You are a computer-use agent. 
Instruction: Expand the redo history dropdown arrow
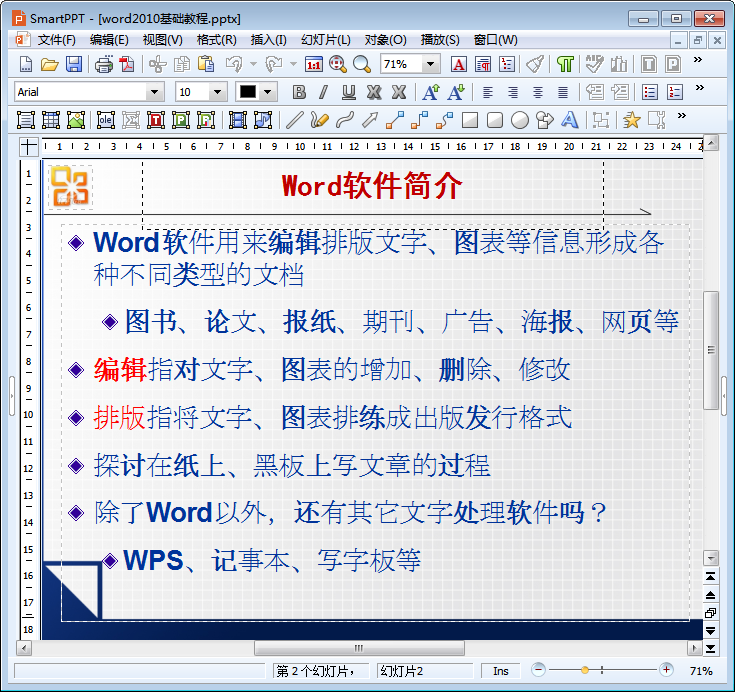[x=293, y=64]
